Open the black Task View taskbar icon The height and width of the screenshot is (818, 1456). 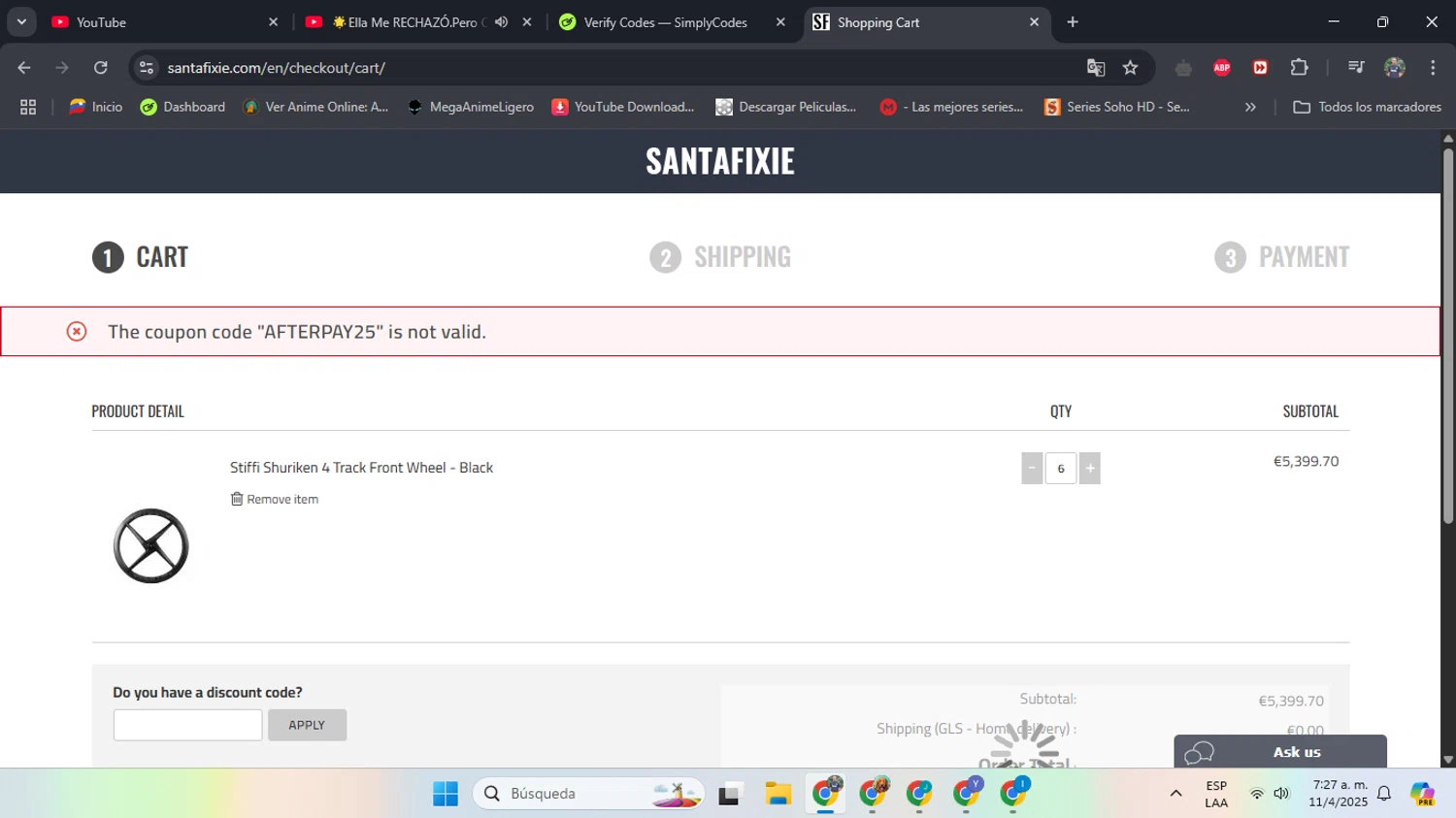(x=730, y=794)
